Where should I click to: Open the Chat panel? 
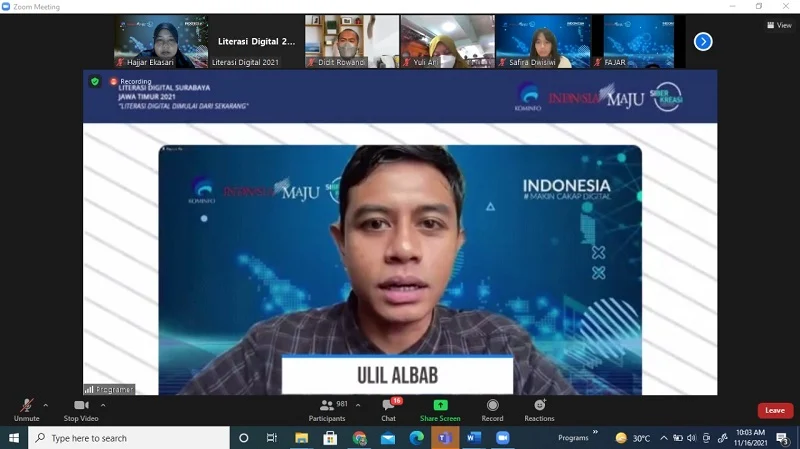(x=389, y=410)
